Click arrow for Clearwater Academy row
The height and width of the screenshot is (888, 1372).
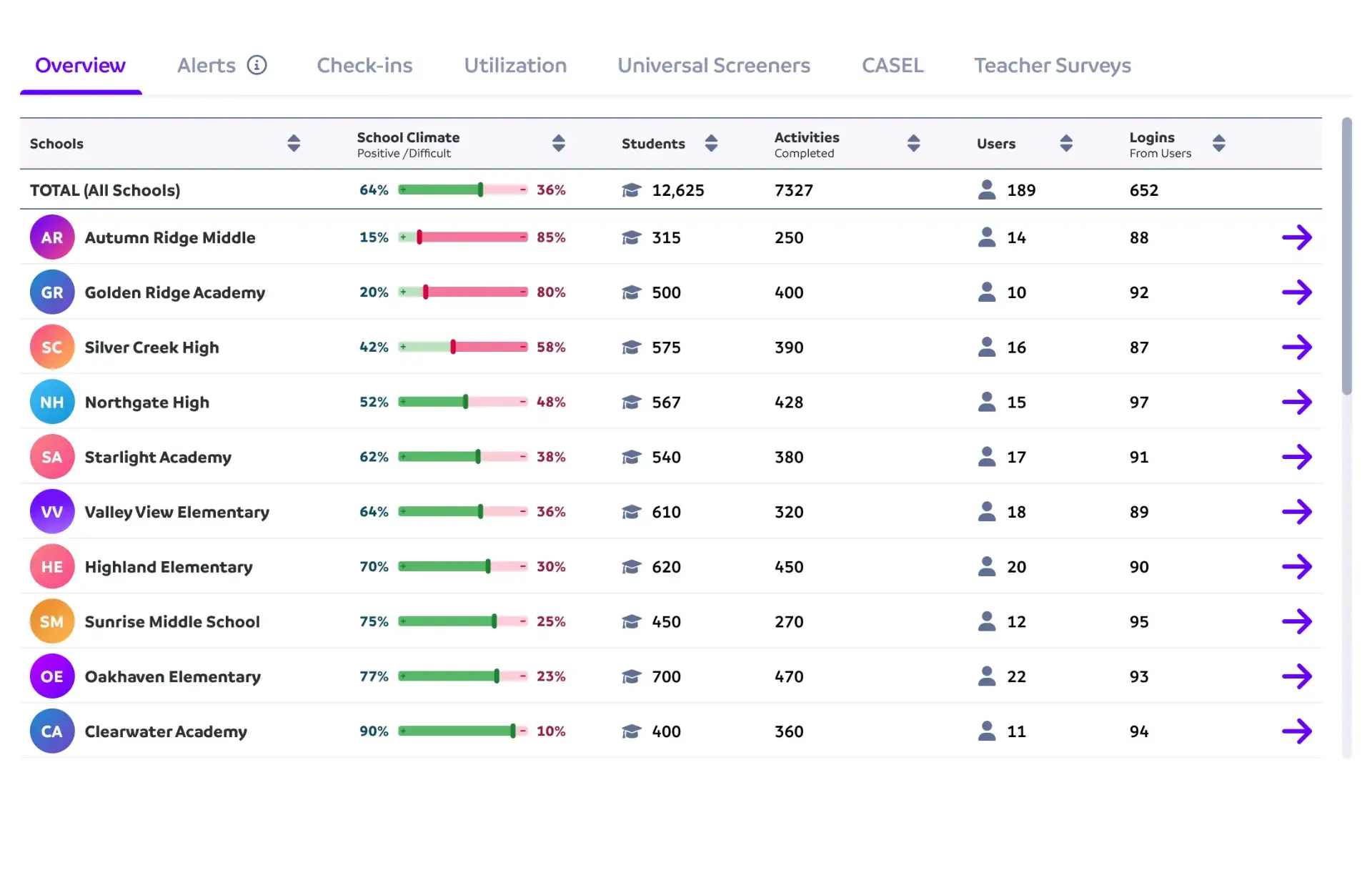pyautogui.click(x=1296, y=731)
